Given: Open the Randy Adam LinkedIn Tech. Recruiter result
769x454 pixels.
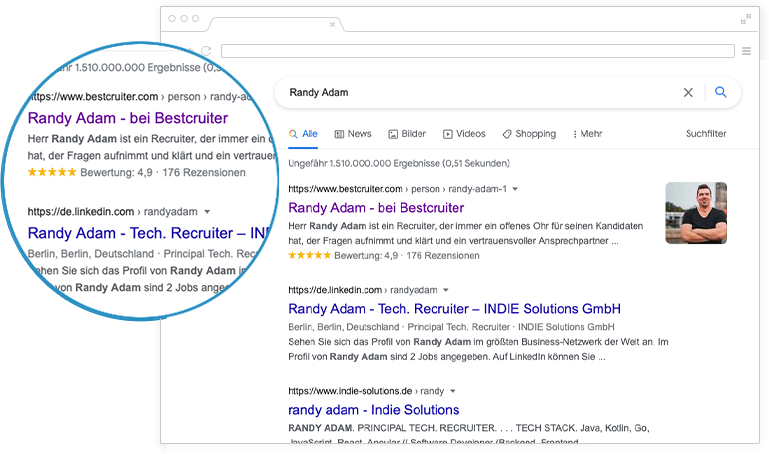Looking at the screenshot, I should tap(455, 309).
